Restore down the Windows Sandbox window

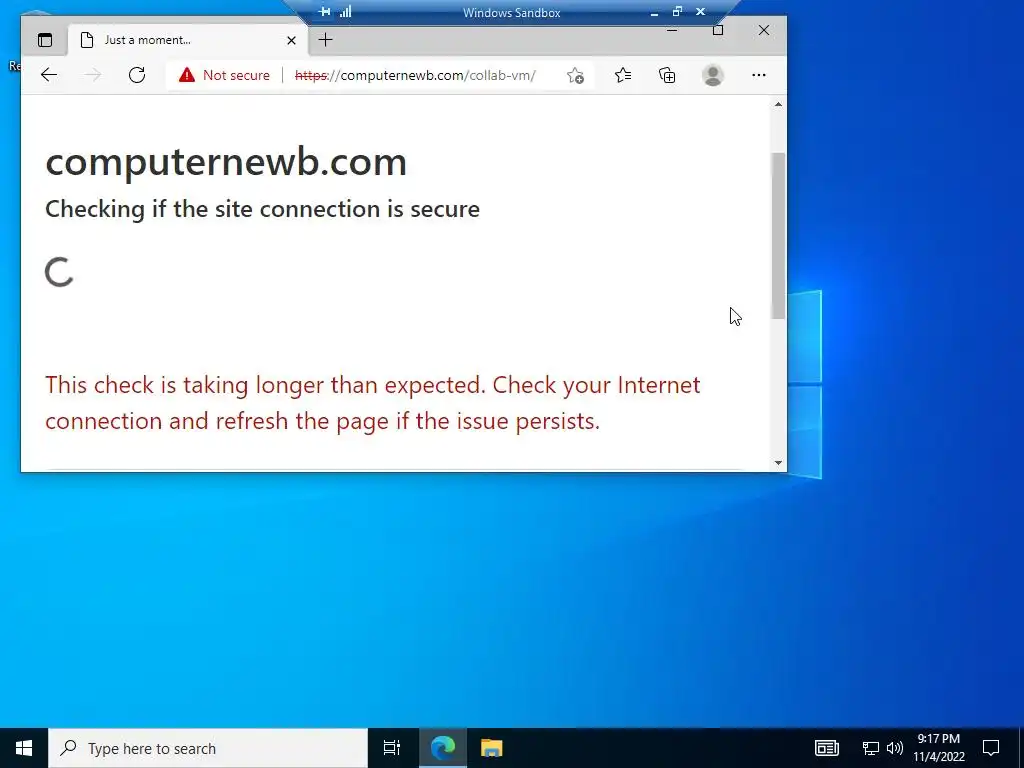pyautogui.click(x=677, y=11)
